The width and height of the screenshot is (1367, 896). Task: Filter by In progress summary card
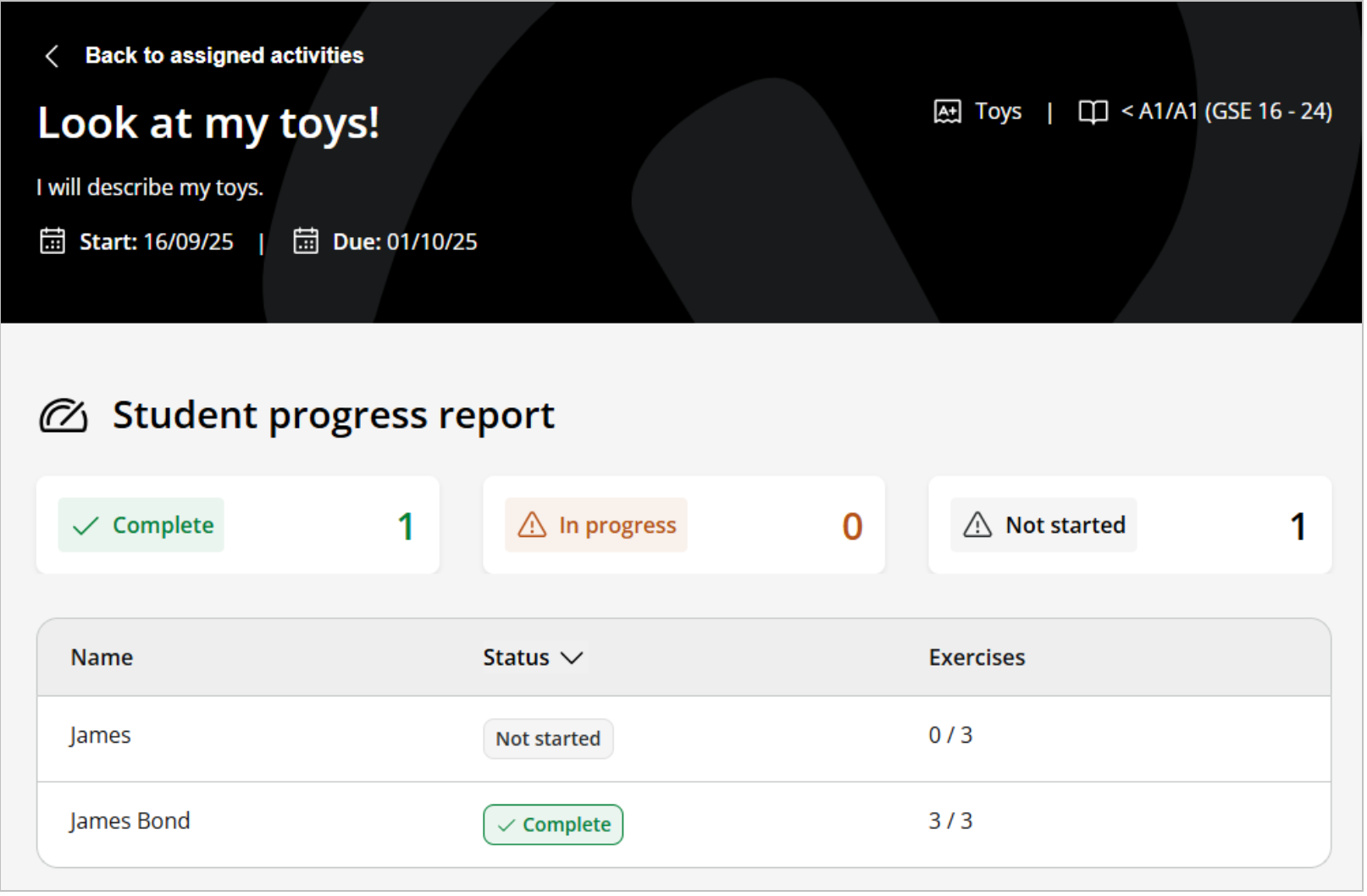(684, 526)
